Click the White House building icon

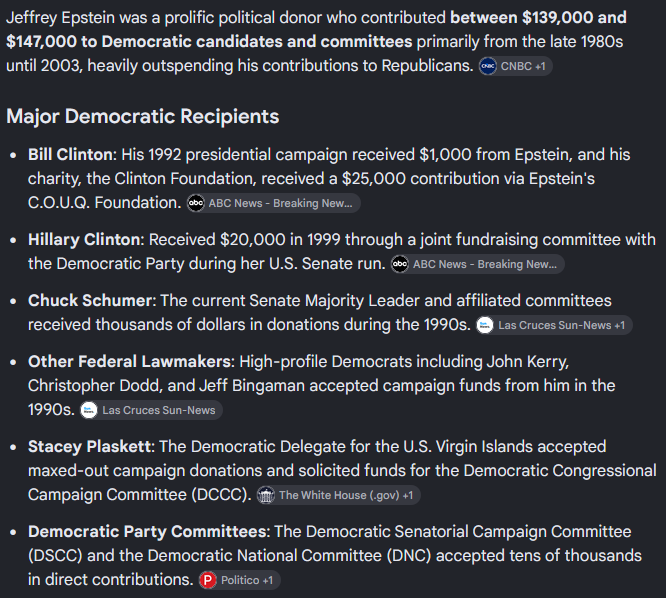[266, 495]
